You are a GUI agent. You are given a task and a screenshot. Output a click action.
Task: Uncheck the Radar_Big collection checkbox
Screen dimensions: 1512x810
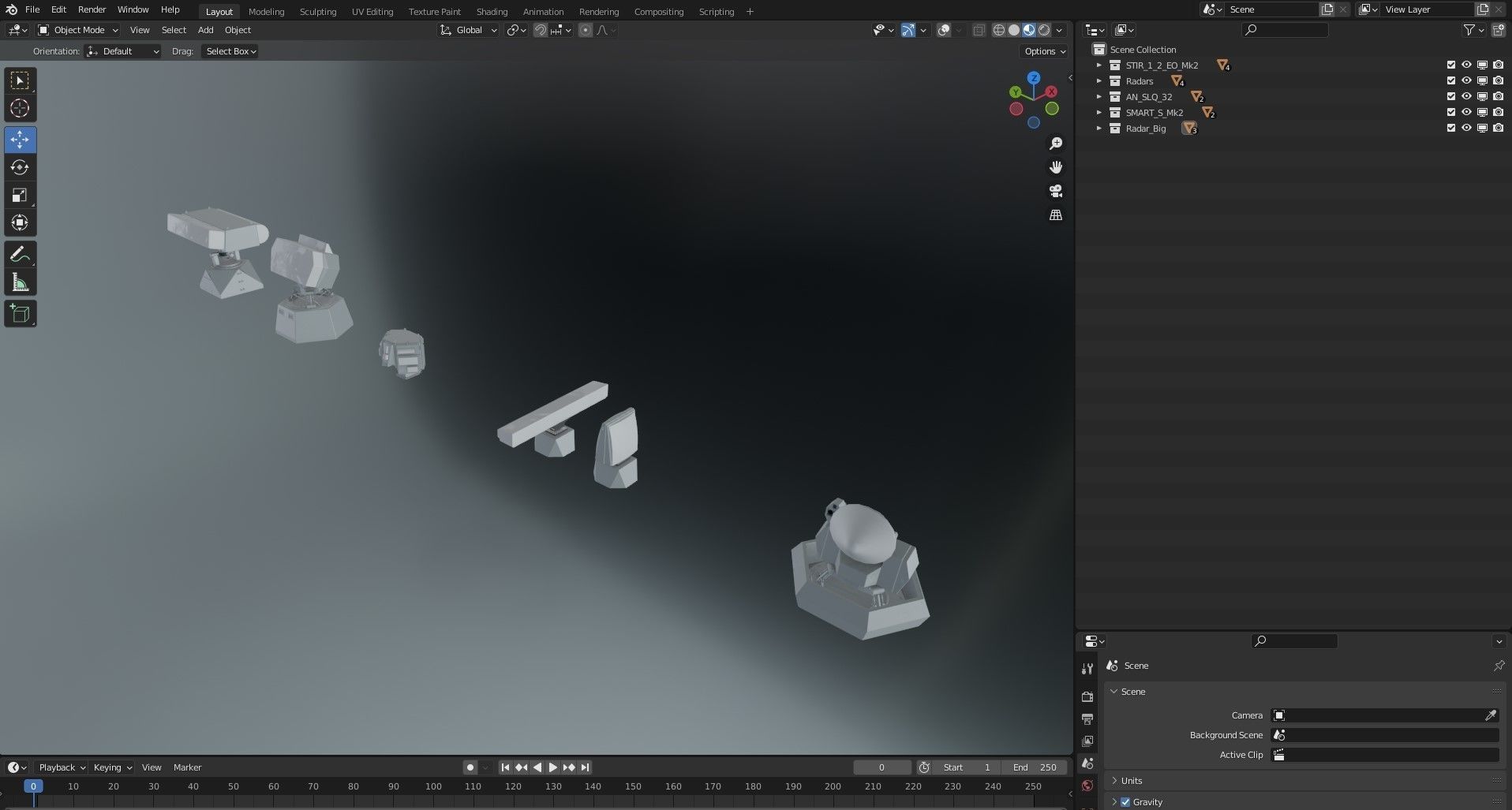(1451, 128)
